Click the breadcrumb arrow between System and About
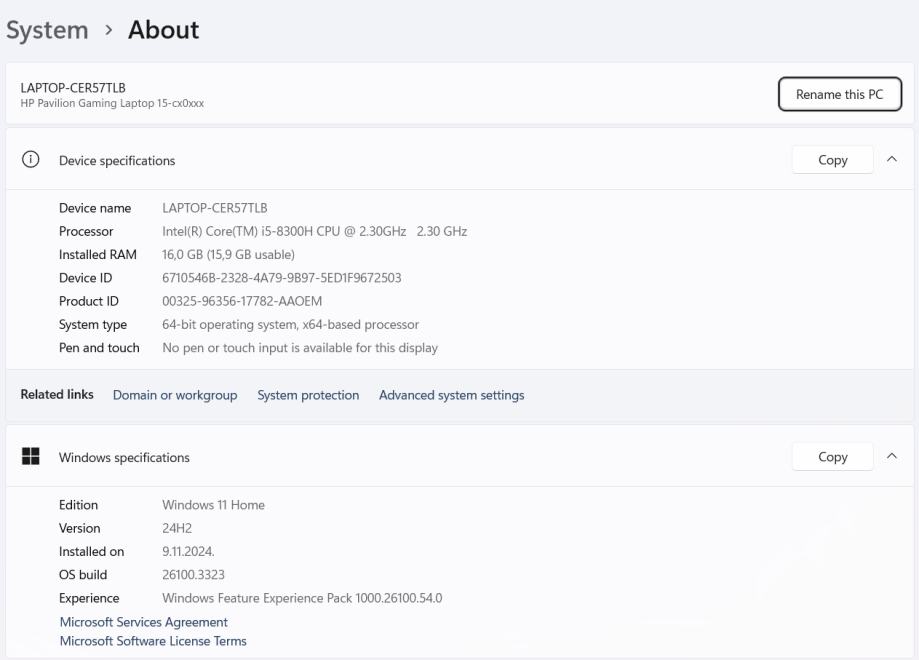 (108, 29)
